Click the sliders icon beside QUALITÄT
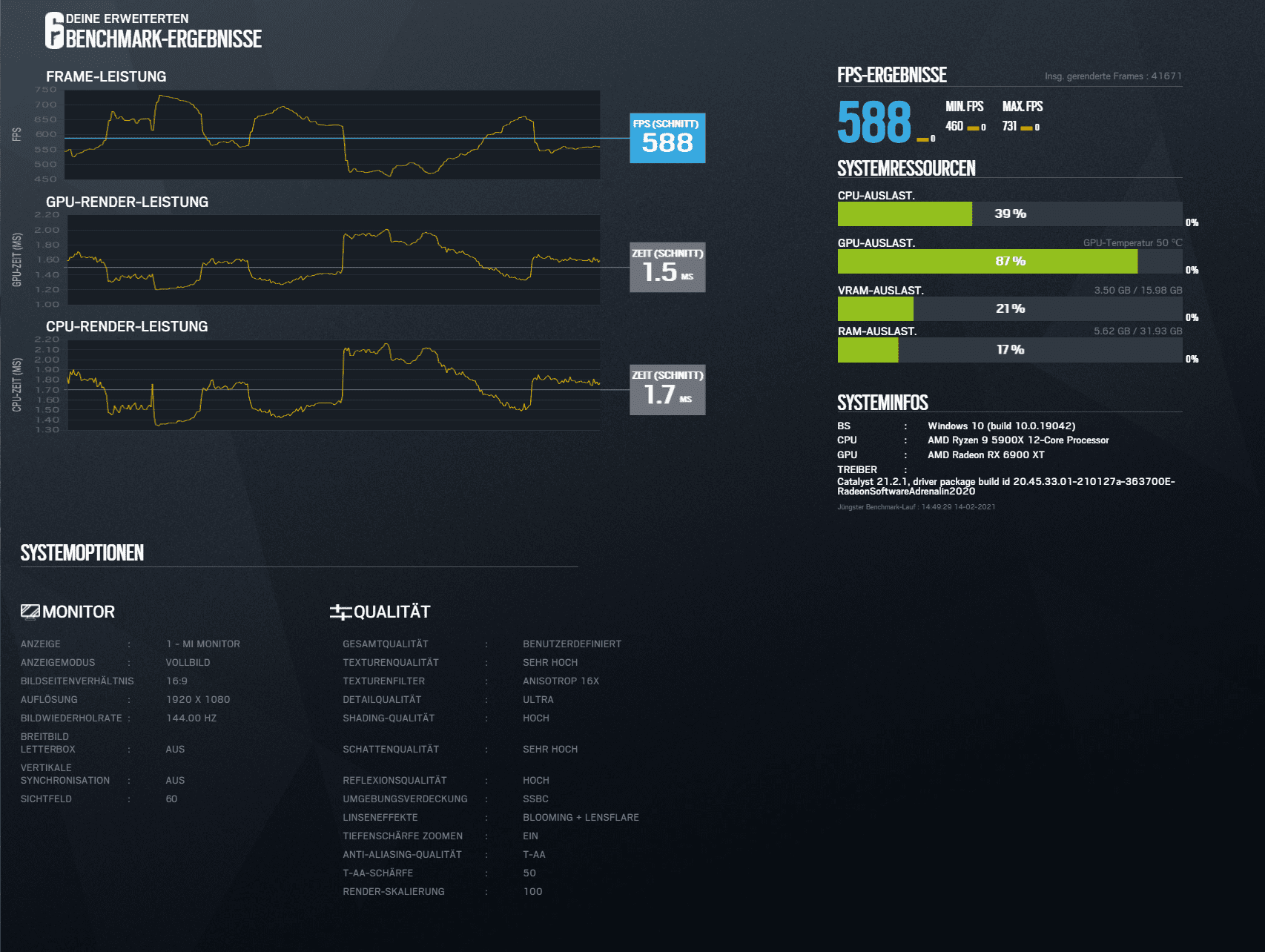Screen dimensions: 1265x952 click(340, 612)
